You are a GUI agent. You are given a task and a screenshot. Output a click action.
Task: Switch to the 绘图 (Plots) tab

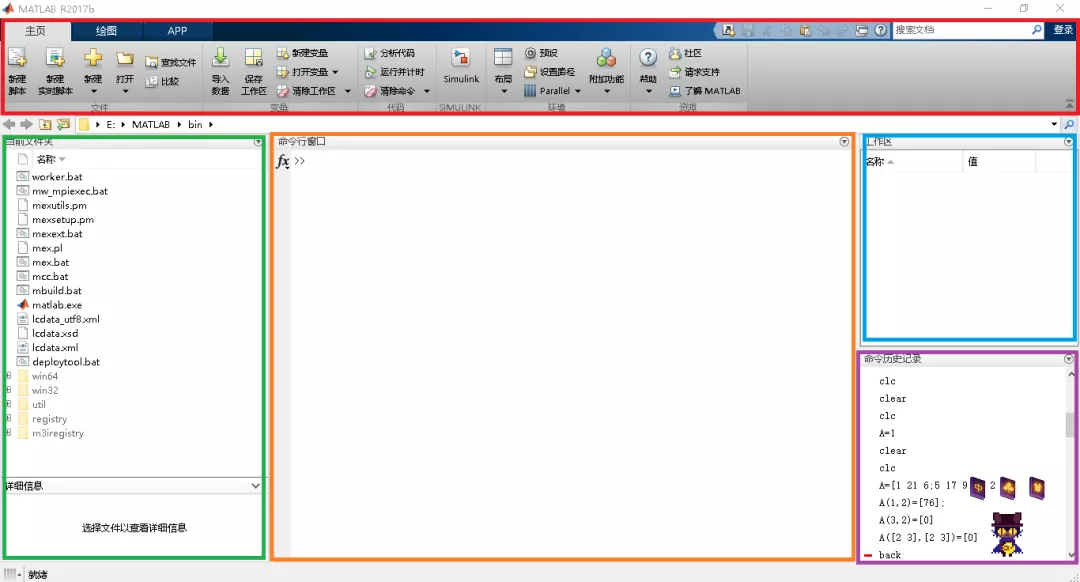tap(106, 30)
